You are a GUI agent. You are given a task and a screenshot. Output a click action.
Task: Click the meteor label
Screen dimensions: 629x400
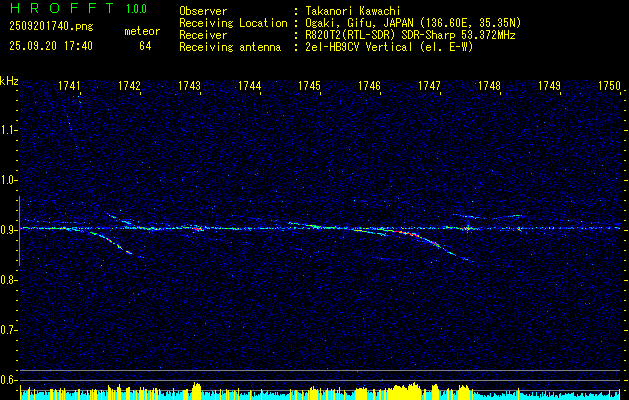click(x=142, y=31)
